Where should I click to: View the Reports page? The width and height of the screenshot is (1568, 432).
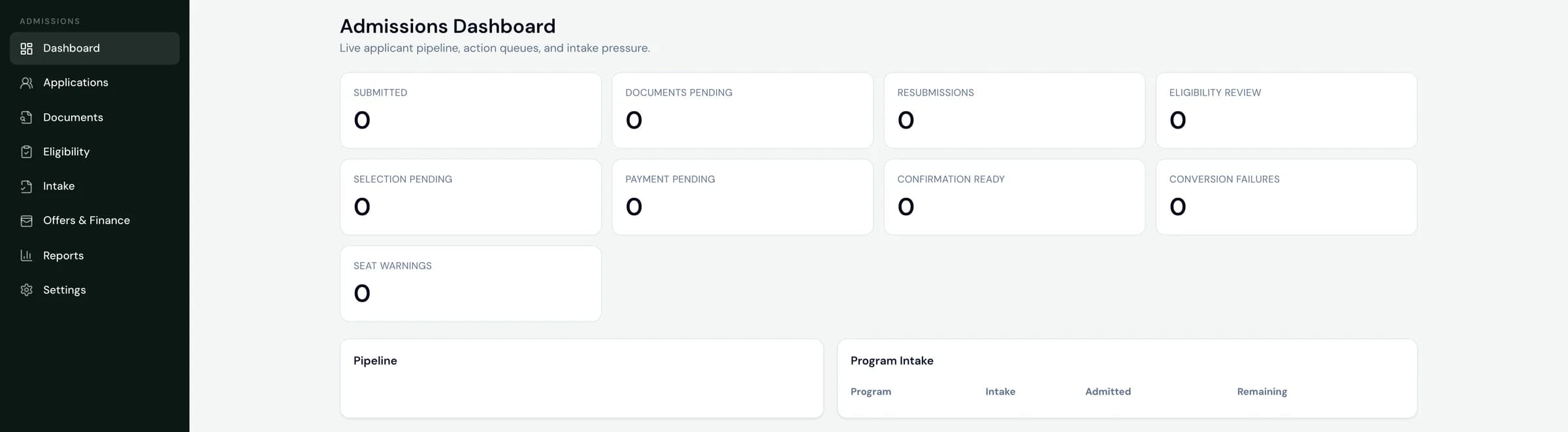click(x=95, y=256)
